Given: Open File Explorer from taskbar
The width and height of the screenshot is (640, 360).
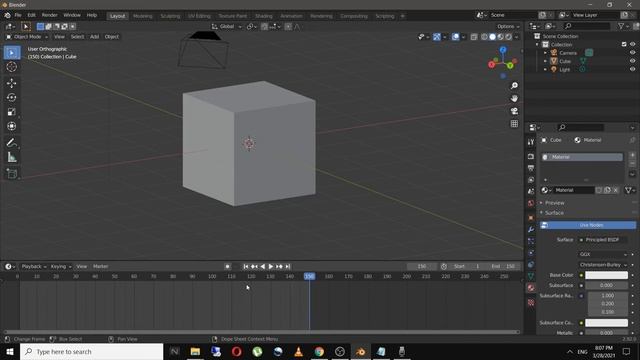Looking at the screenshot, I should click(195, 351).
